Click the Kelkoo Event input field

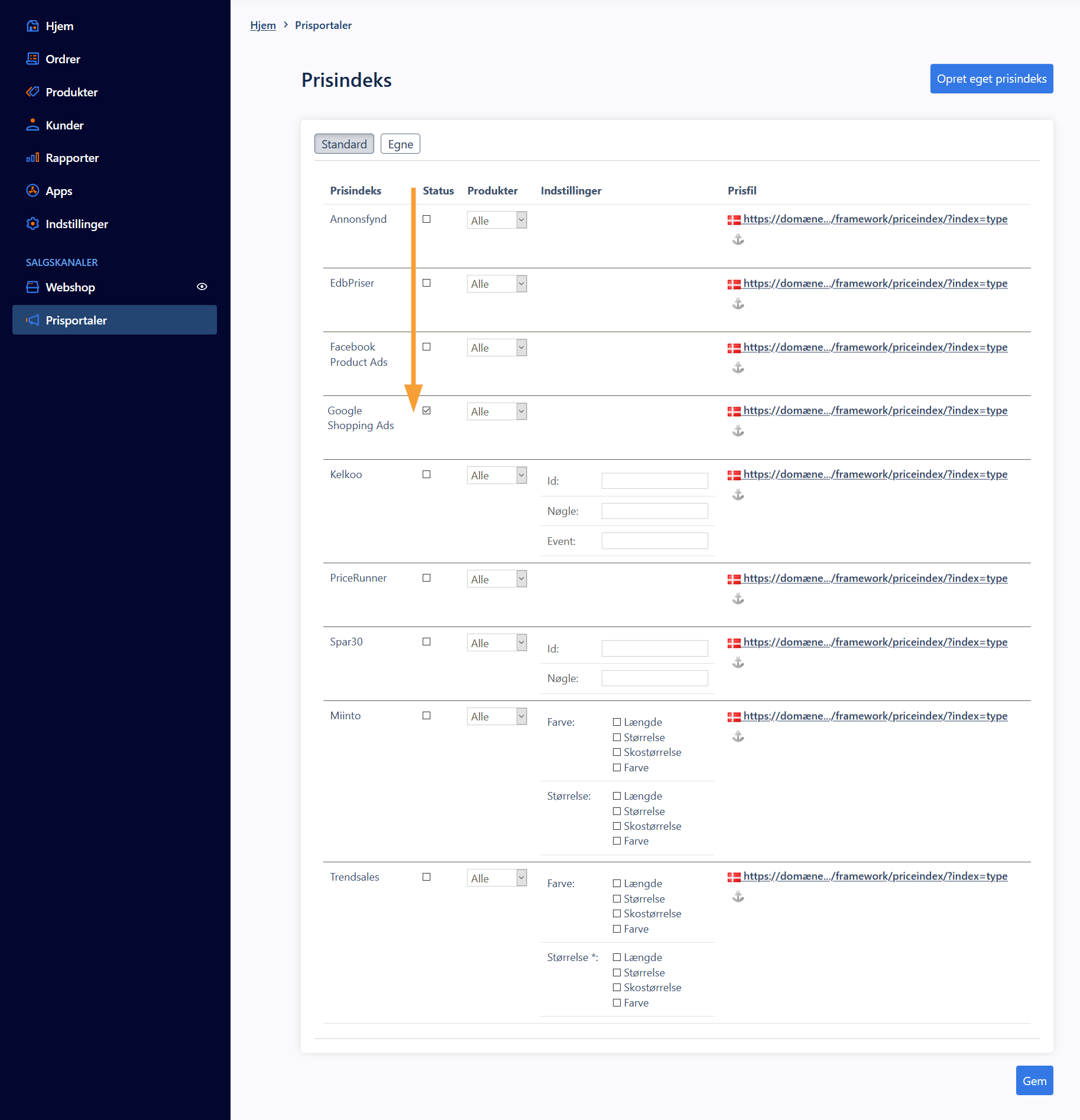tap(655, 541)
